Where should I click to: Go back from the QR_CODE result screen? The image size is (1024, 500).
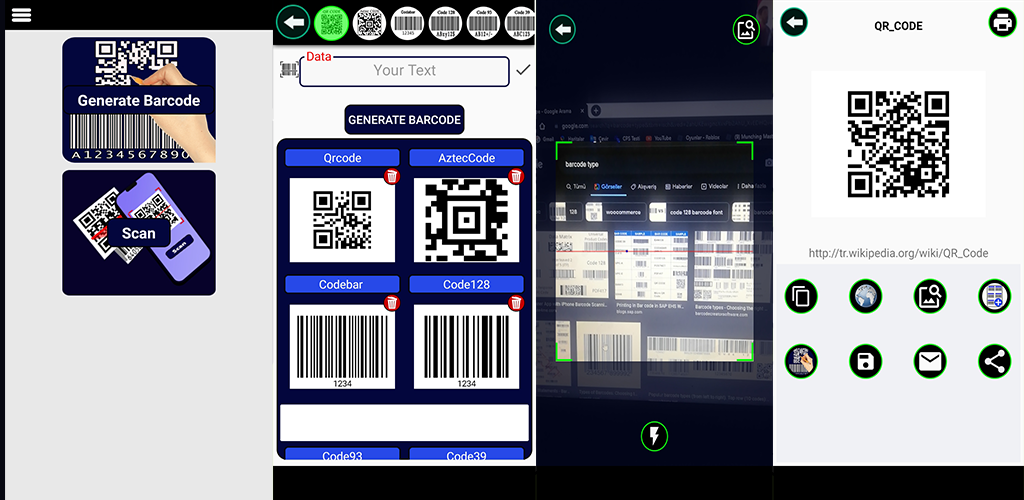click(794, 23)
